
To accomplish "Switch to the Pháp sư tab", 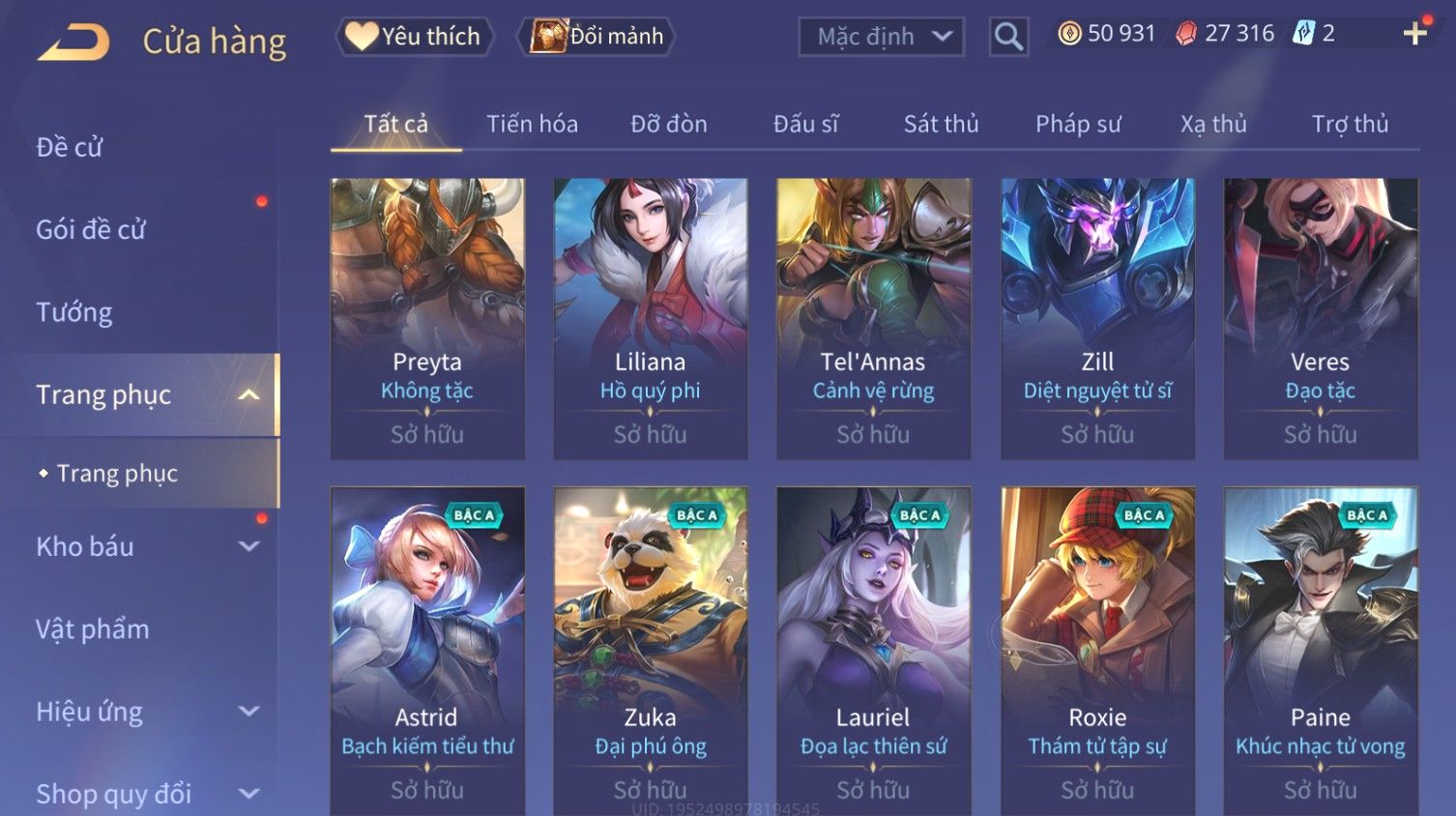I will point(1078,124).
